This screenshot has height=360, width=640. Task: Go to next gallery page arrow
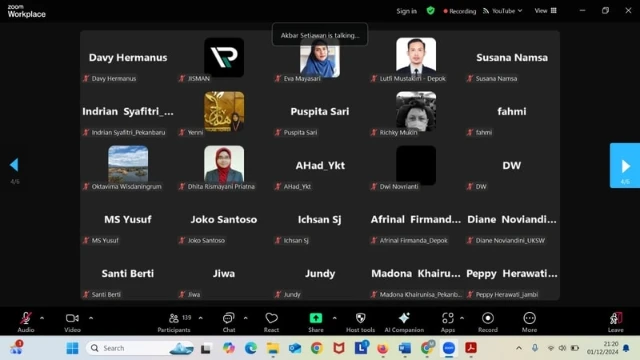(625, 165)
